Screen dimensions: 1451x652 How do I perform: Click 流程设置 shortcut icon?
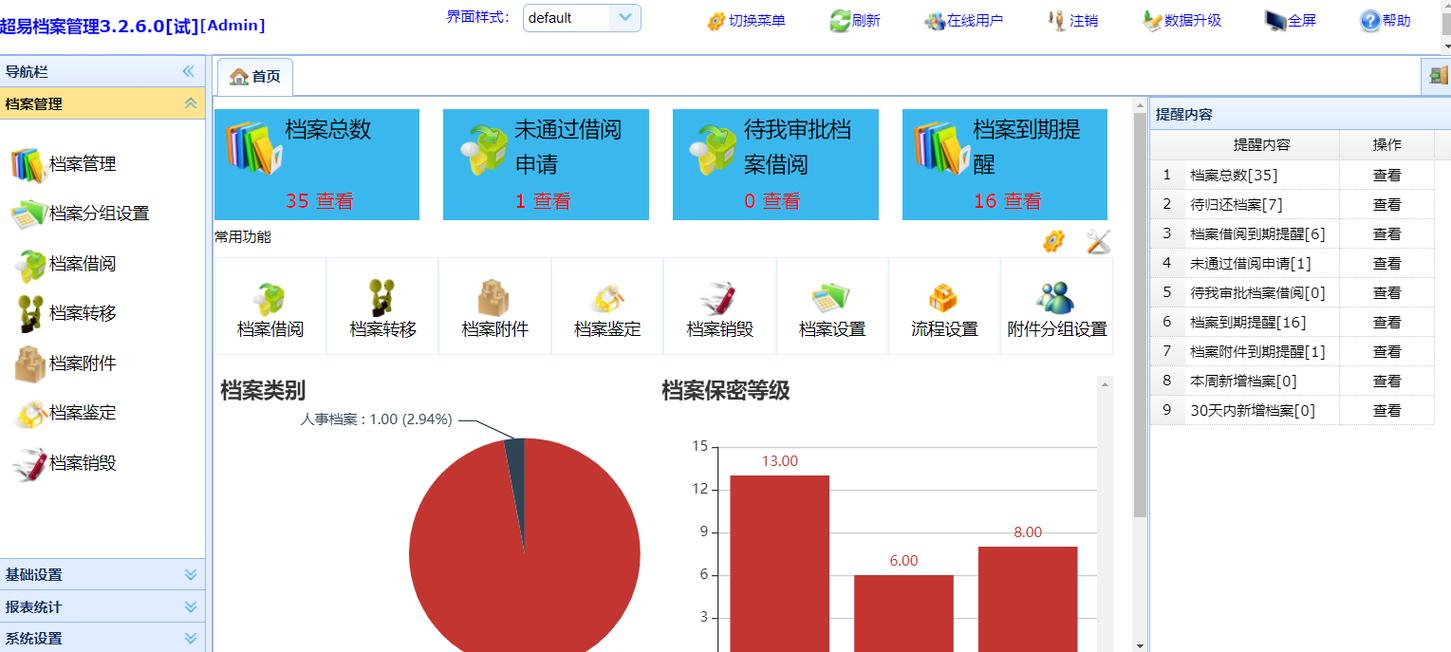pyautogui.click(x=944, y=298)
